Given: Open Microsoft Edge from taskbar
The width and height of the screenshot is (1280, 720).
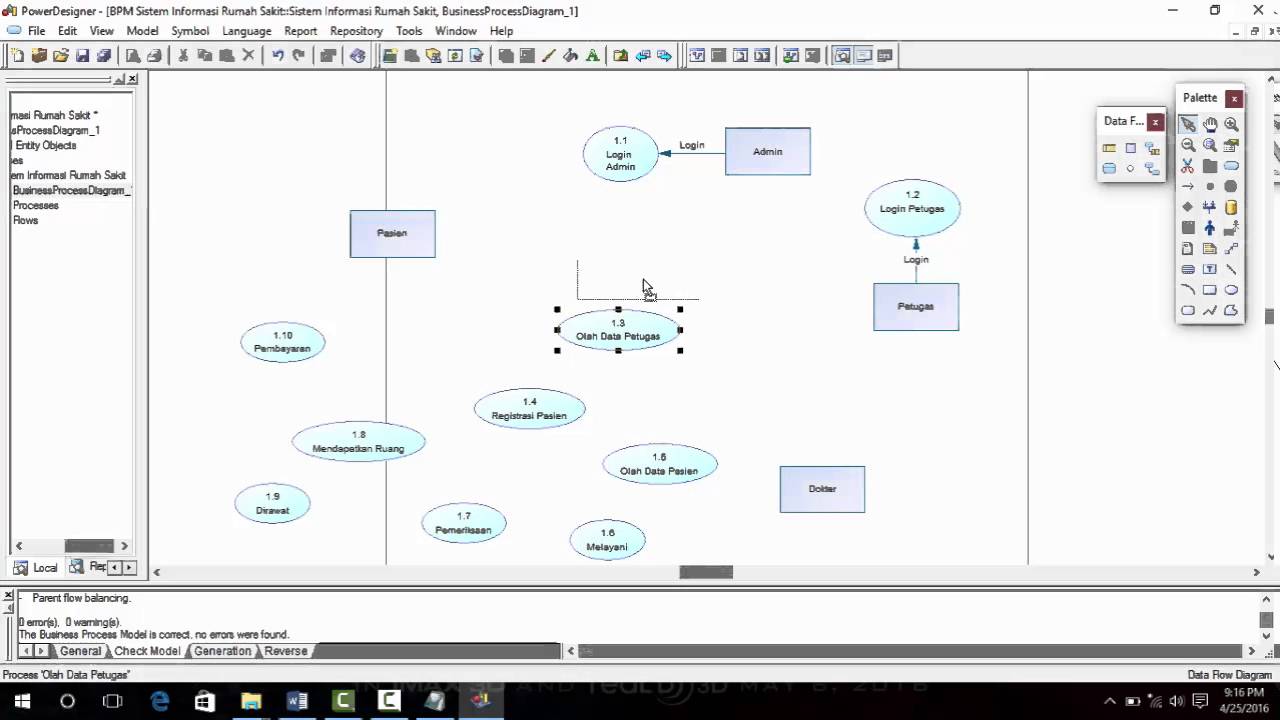Looking at the screenshot, I should (x=160, y=701).
